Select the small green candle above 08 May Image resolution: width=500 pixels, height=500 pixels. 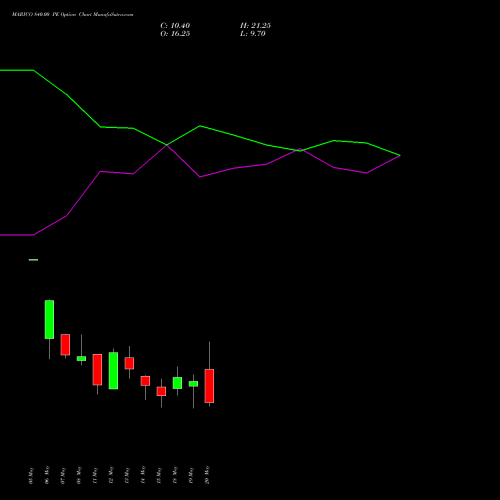click(81, 358)
